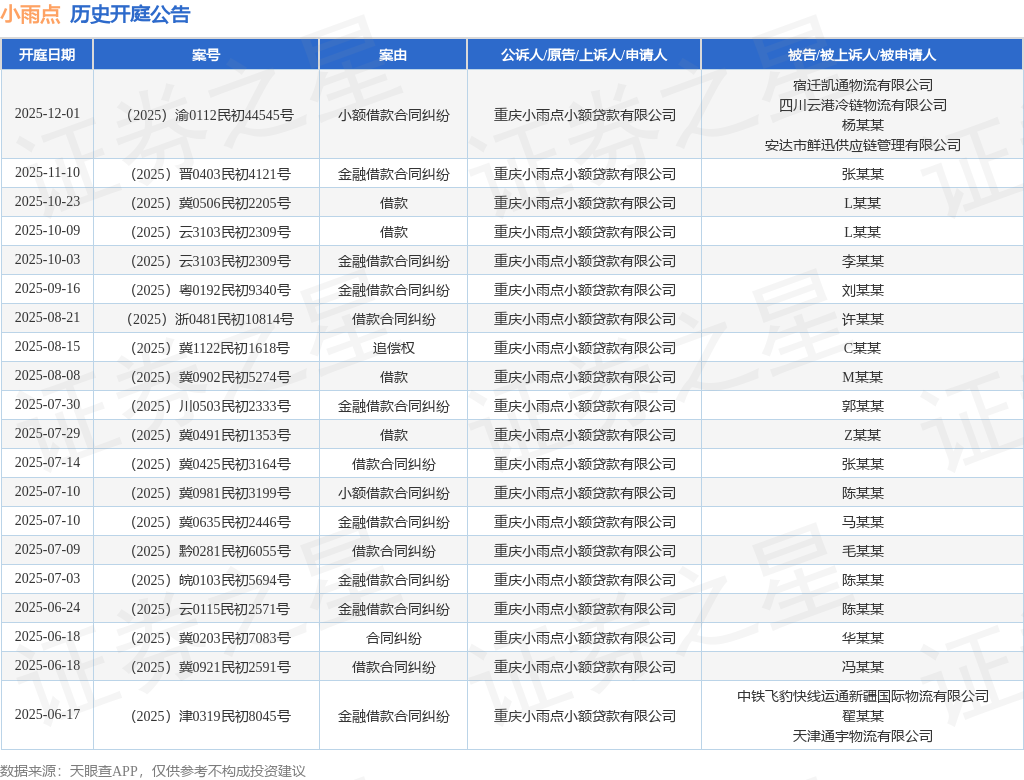This screenshot has width=1024, height=780.
Task: Click the 案号 column header
Action: (x=206, y=55)
